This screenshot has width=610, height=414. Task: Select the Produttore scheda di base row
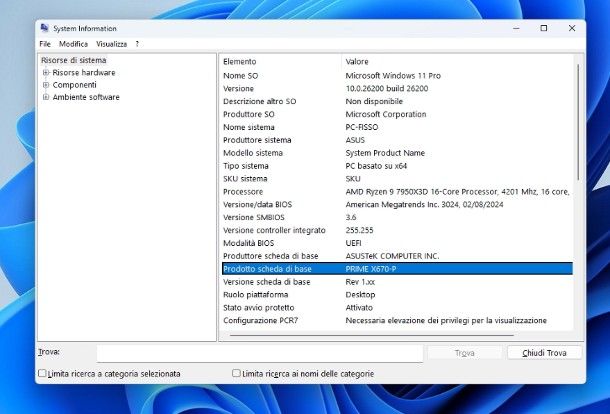[397, 256]
